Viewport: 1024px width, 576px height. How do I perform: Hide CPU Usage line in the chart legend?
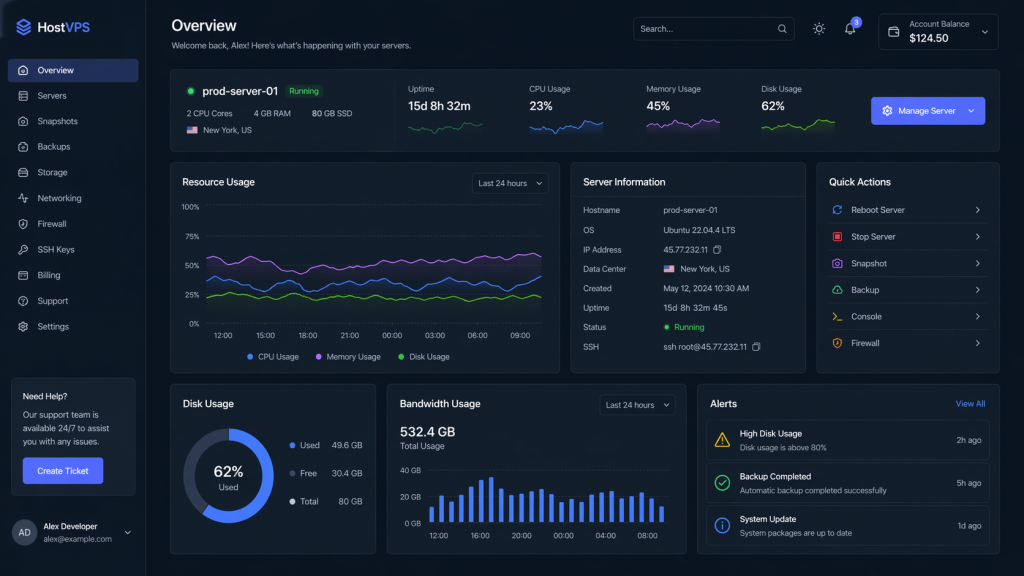[x=272, y=356]
